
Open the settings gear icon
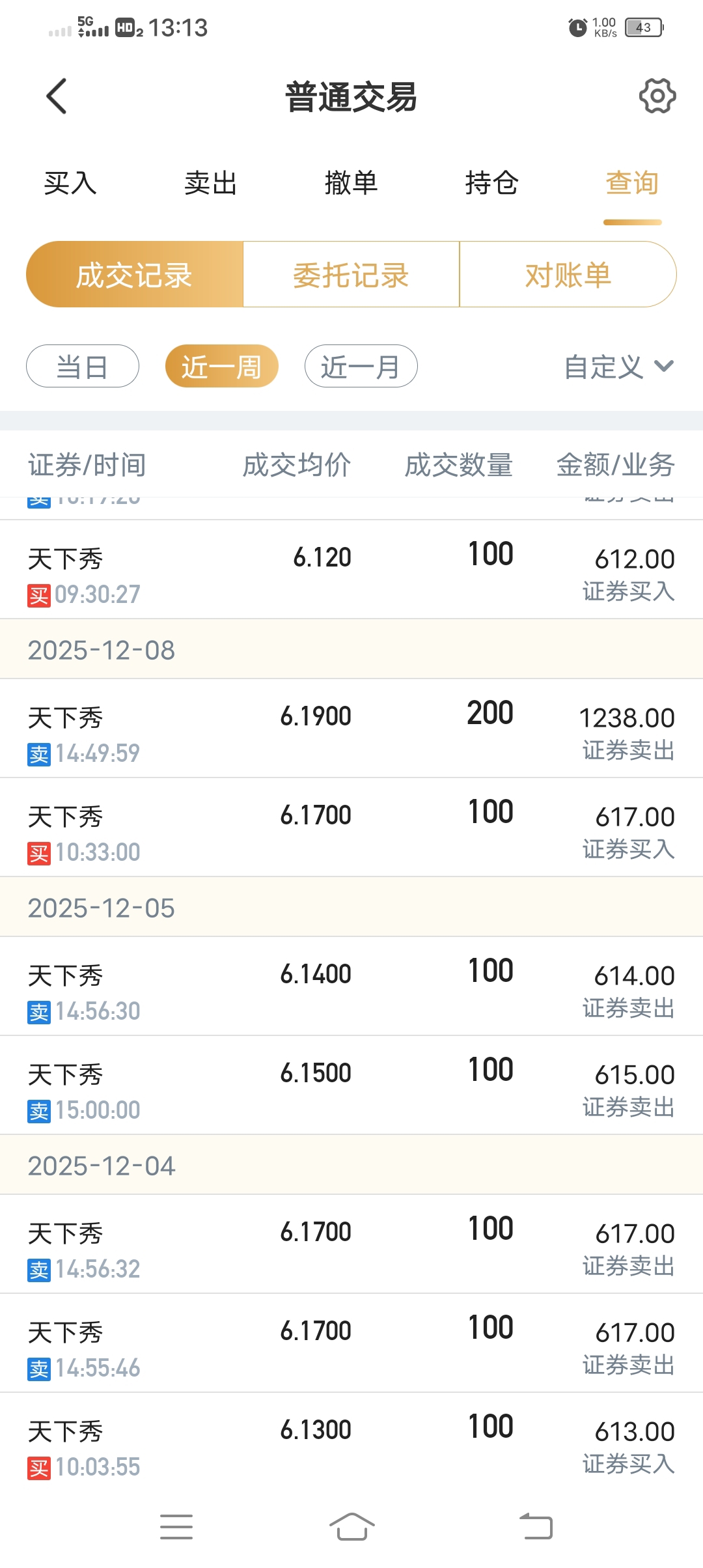657,96
